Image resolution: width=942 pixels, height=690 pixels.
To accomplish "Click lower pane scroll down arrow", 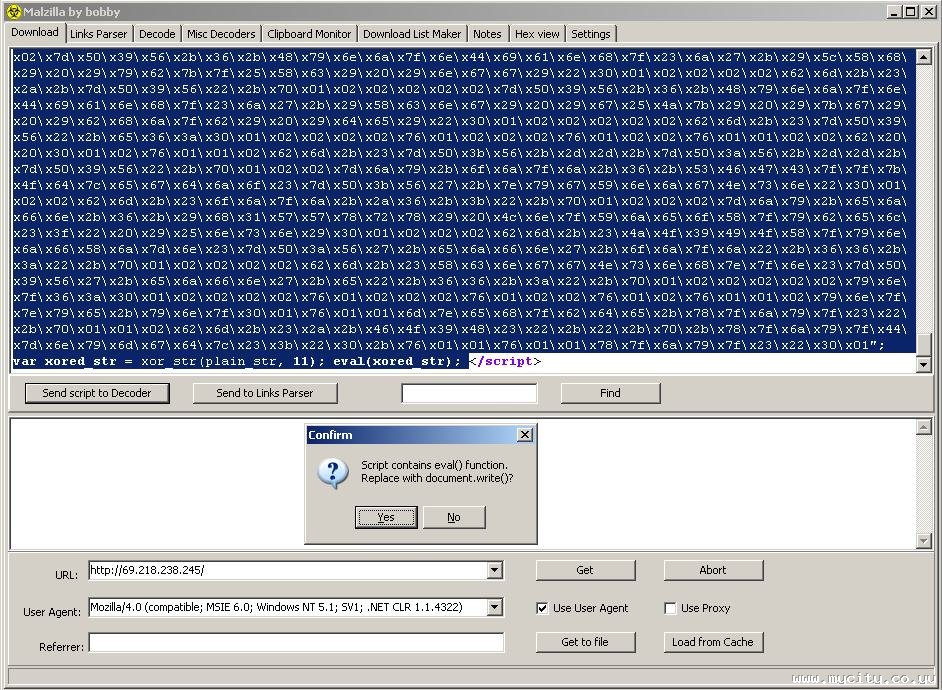I will (923, 540).
